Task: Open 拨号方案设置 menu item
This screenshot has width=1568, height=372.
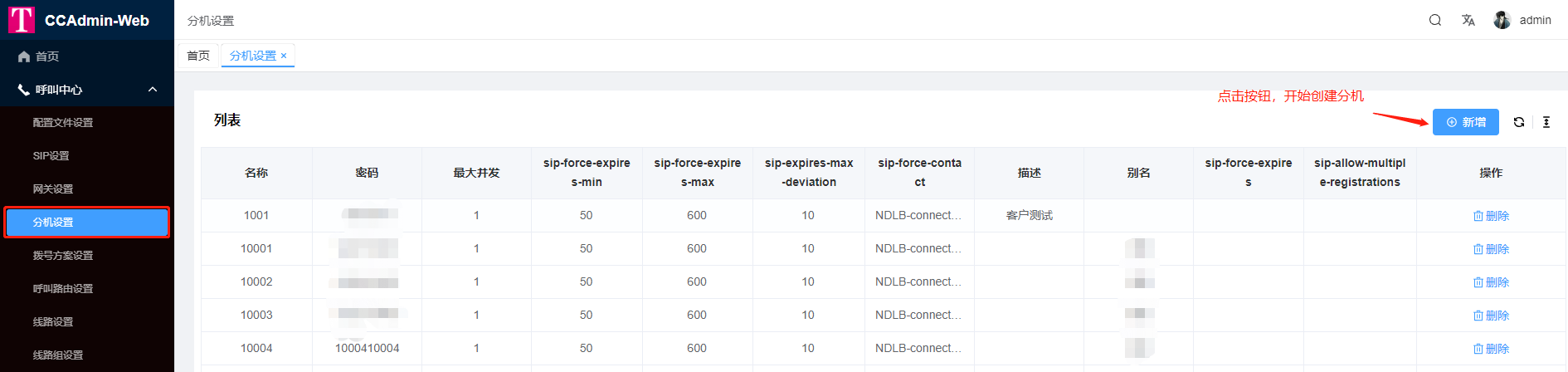Action: point(63,256)
